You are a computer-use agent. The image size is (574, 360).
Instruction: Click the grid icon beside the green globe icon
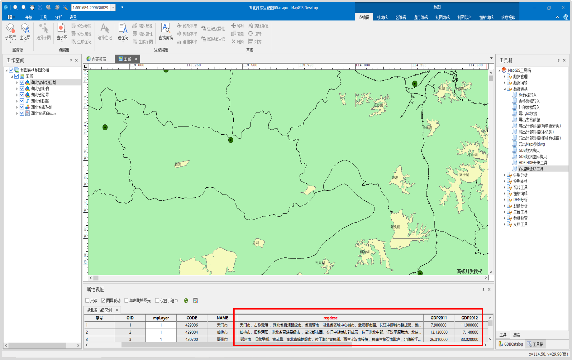point(195,301)
